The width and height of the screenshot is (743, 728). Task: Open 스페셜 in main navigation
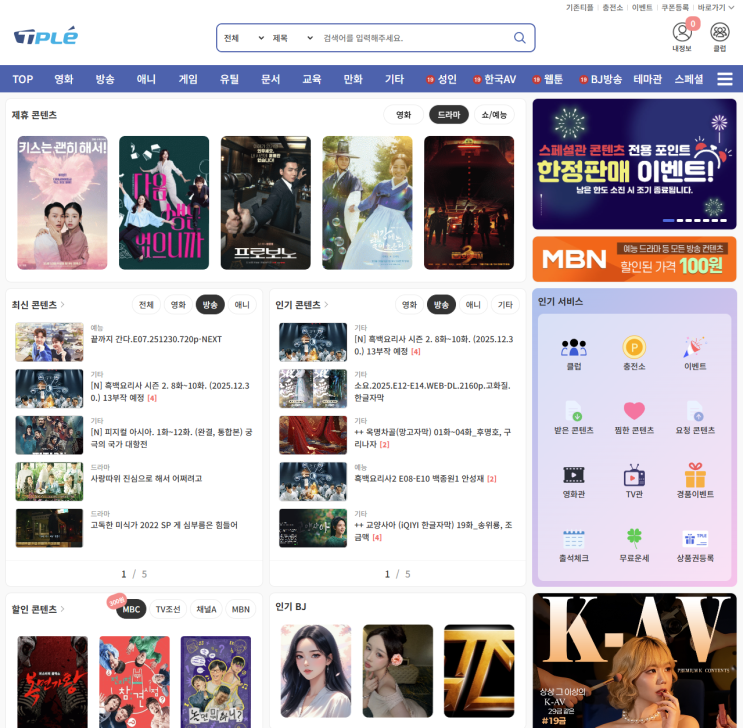pyautogui.click(x=689, y=79)
